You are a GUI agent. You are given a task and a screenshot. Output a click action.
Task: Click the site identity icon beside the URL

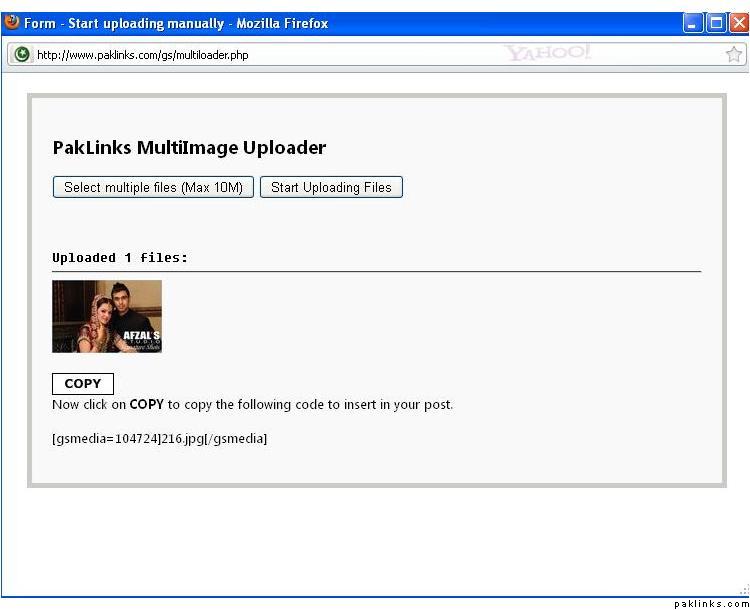tap(21, 54)
